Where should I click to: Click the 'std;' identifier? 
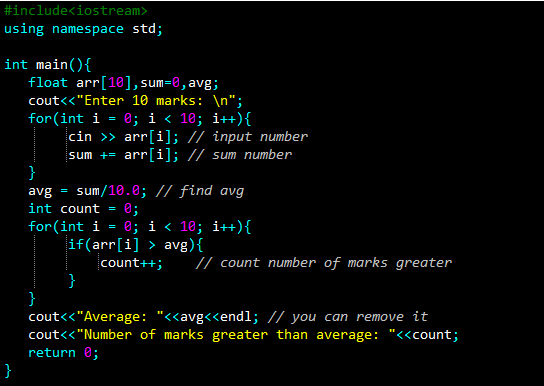(x=147, y=29)
